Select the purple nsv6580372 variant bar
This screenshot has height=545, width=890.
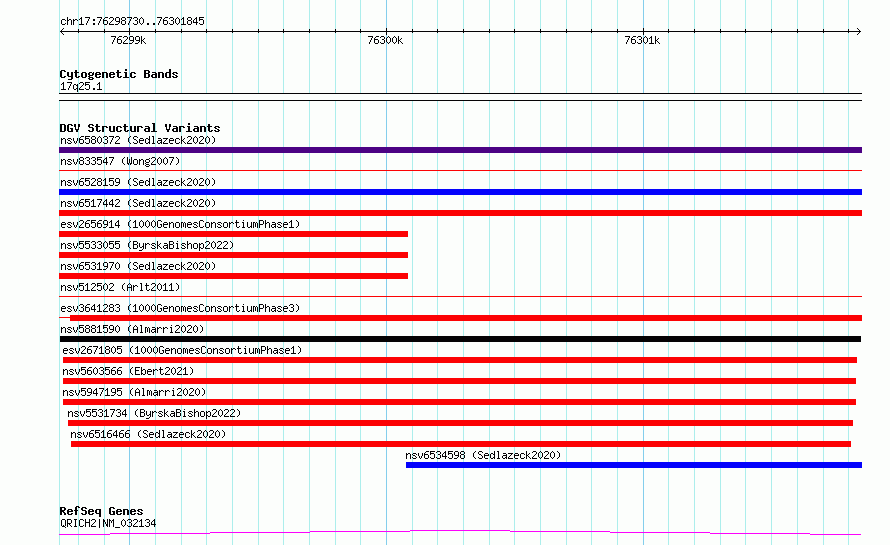pyautogui.click(x=460, y=150)
